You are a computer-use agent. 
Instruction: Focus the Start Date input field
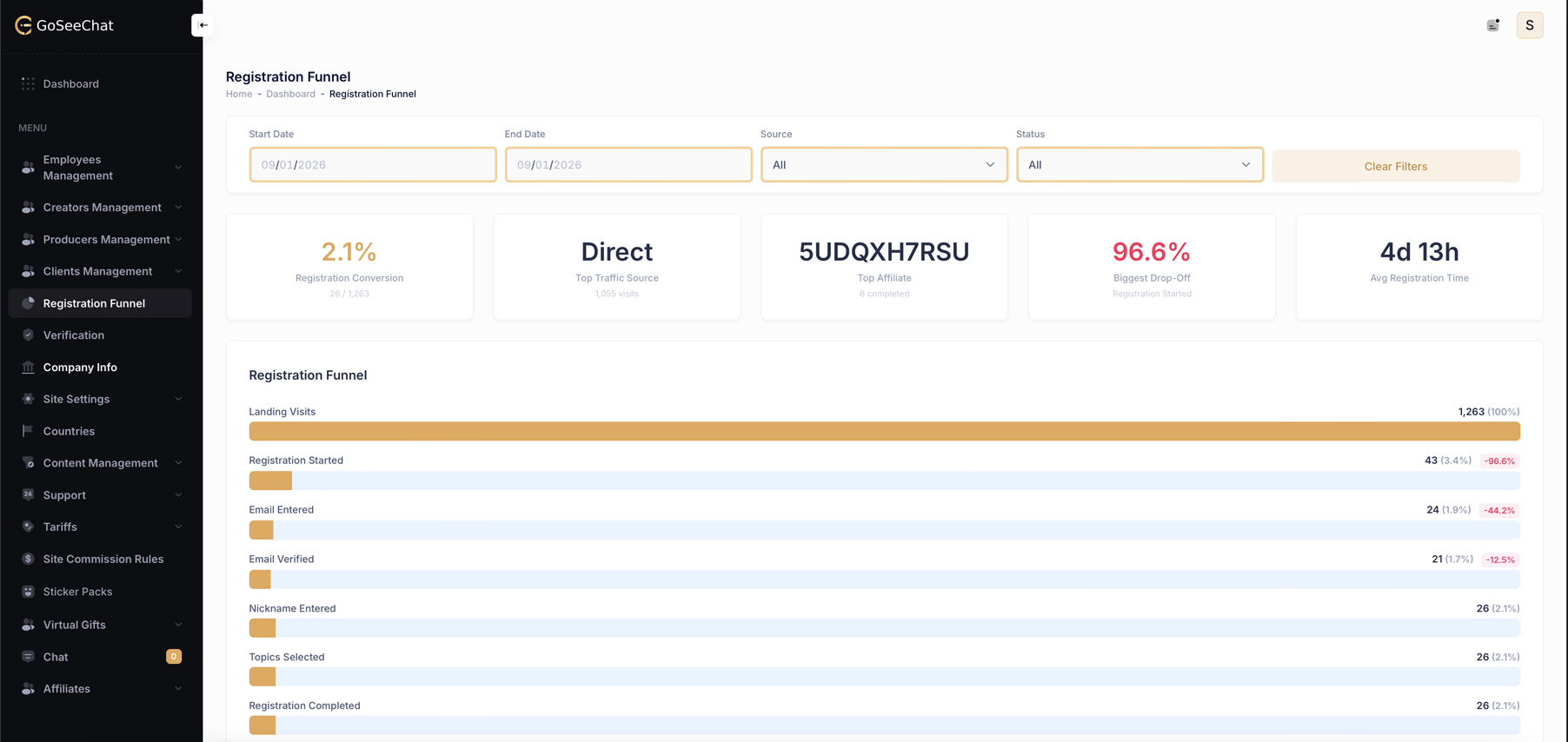point(373,165)
